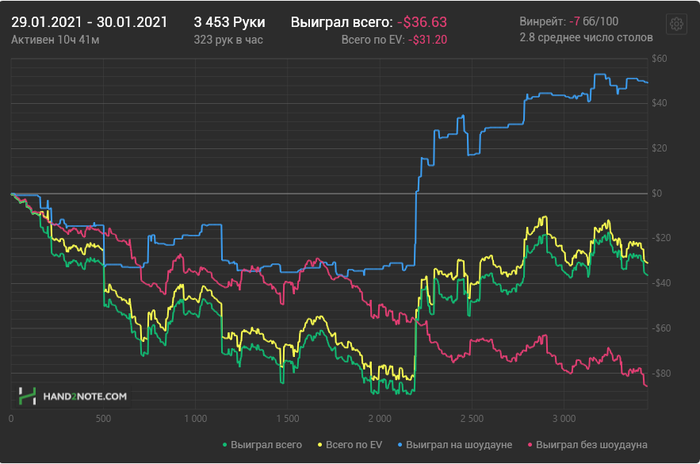
Task: Click the '$60' y-axis label
Action: [x=659, y=59]
